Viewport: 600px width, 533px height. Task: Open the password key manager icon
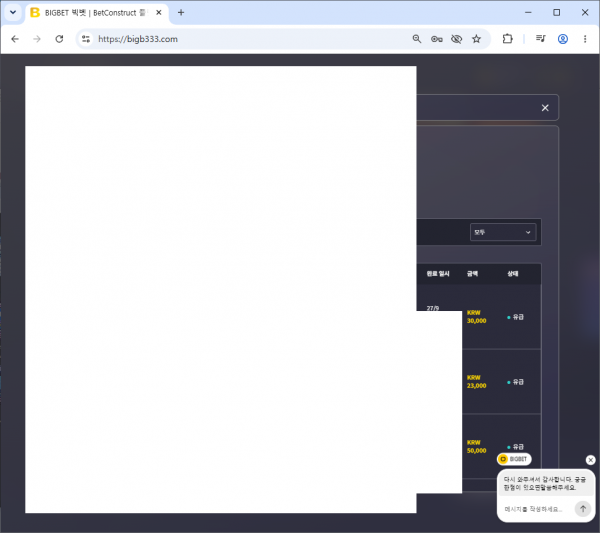tap(437, 39)
